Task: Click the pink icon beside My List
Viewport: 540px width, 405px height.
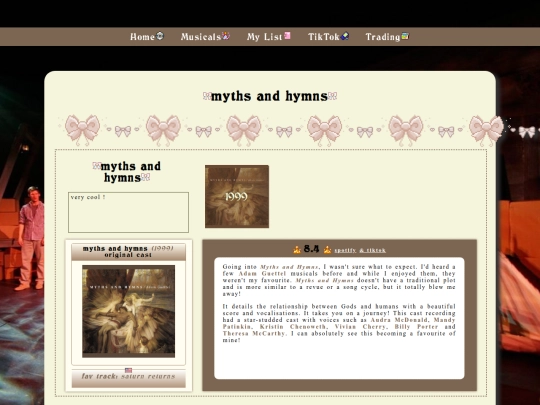Action: pyautogui.click(x=287, y=35)
